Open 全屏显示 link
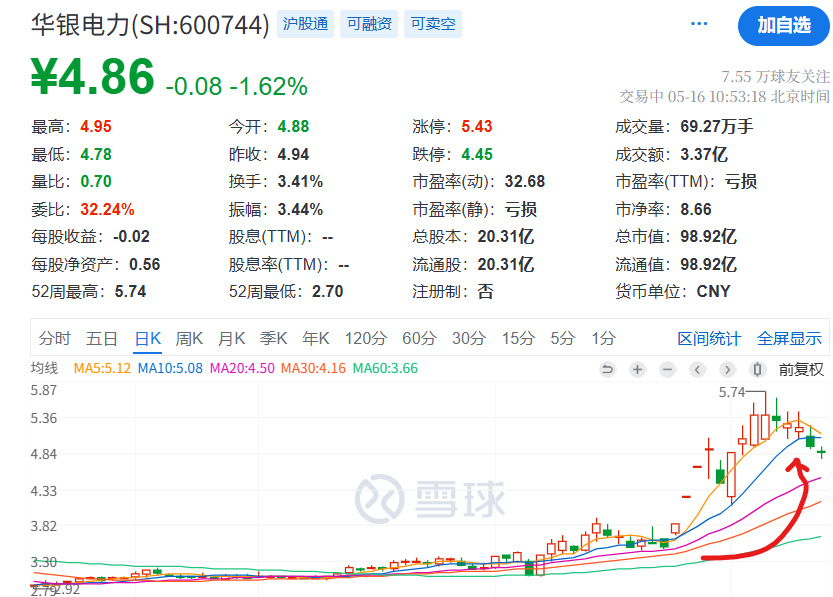This screenshot has width=833, height=597. tap(789, 338)
